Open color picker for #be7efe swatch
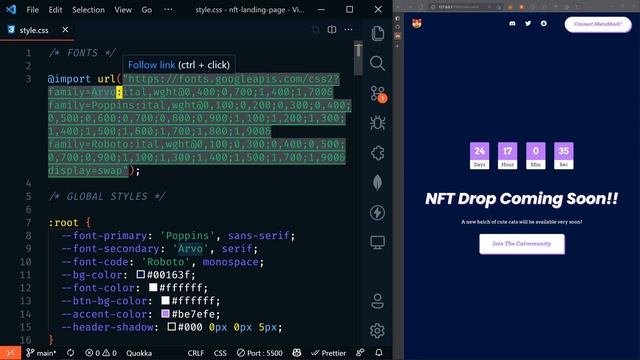This screenshot has height=360, width=640. point(165,313)
